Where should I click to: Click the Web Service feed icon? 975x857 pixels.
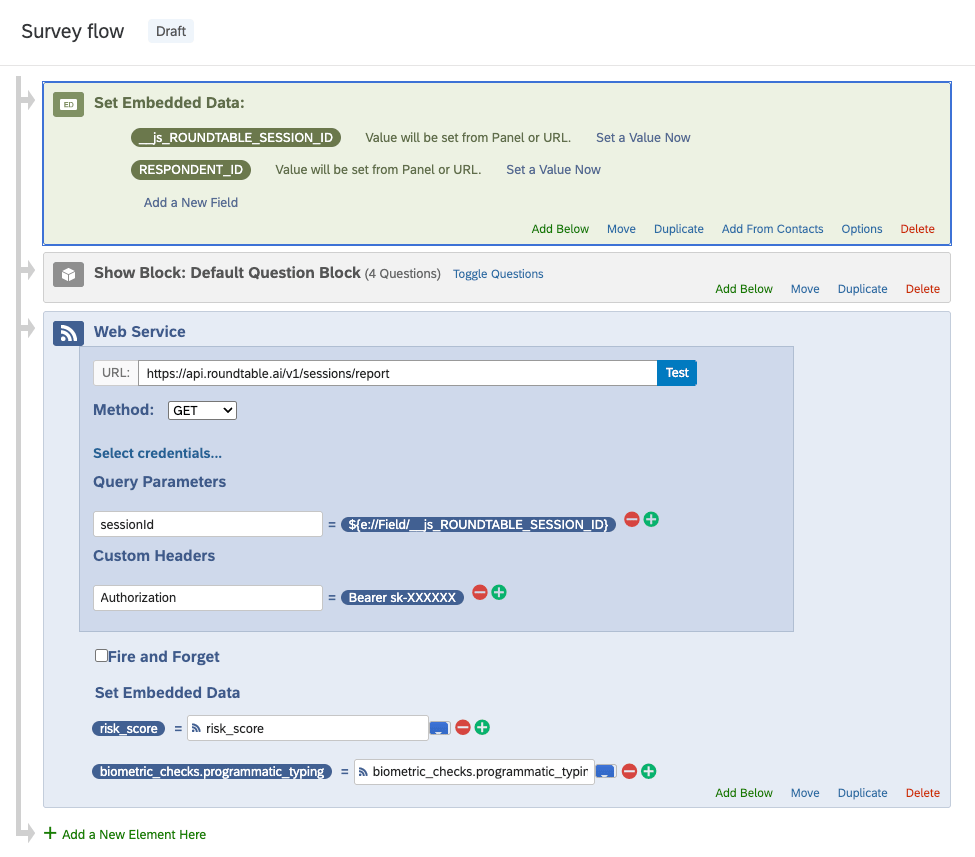[x=68, y=333]
